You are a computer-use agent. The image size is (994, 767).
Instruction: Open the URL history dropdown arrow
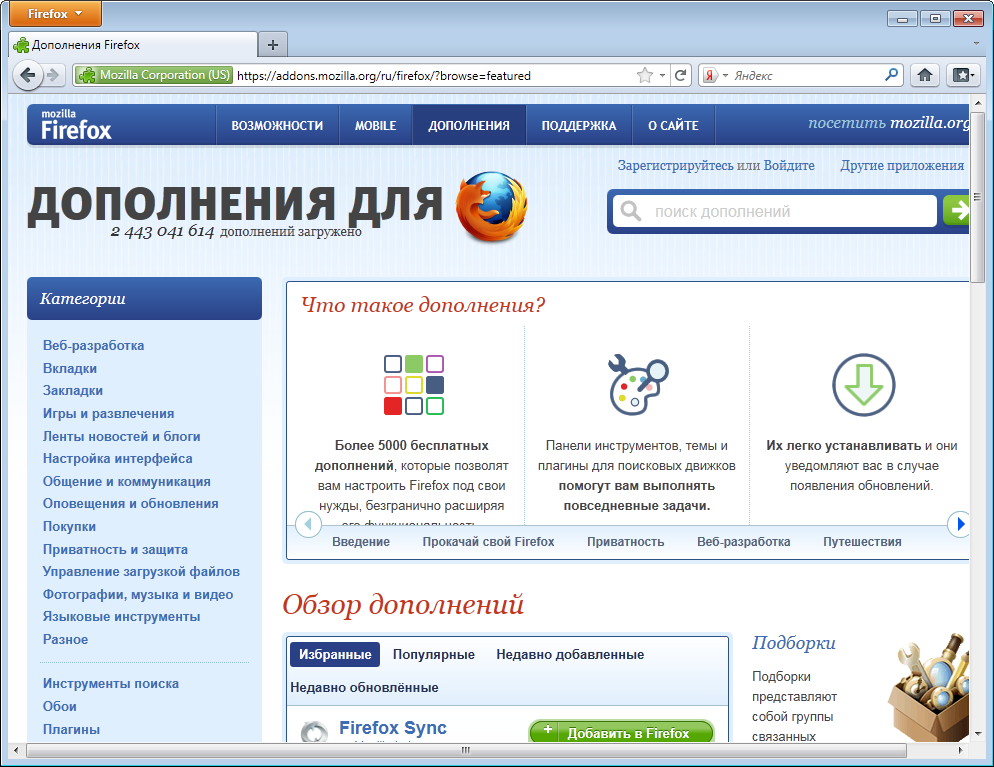pyautogui.click(x=662, y=75)
